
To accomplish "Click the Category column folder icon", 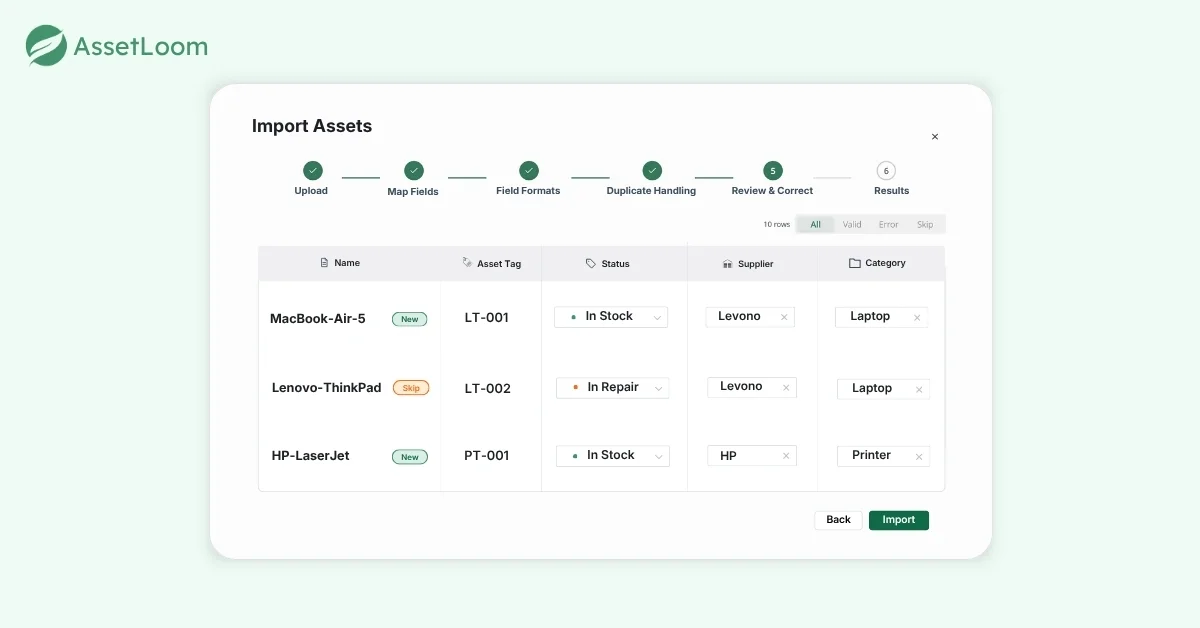I will click(x=855, y=264).
